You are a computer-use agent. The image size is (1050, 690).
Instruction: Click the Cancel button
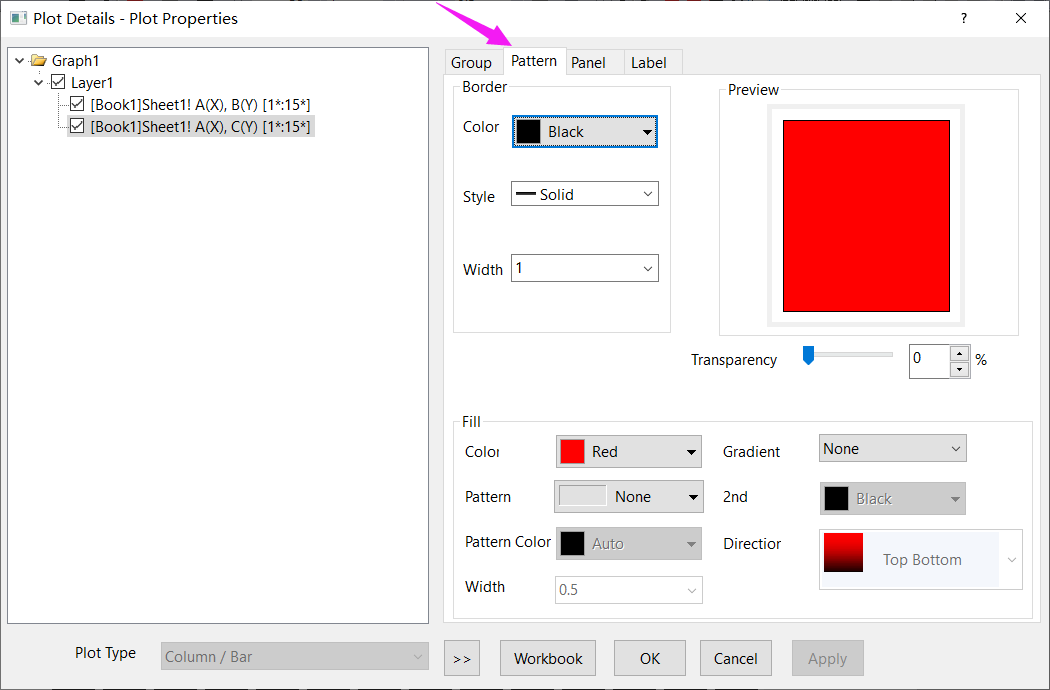(x=735, y=659)
